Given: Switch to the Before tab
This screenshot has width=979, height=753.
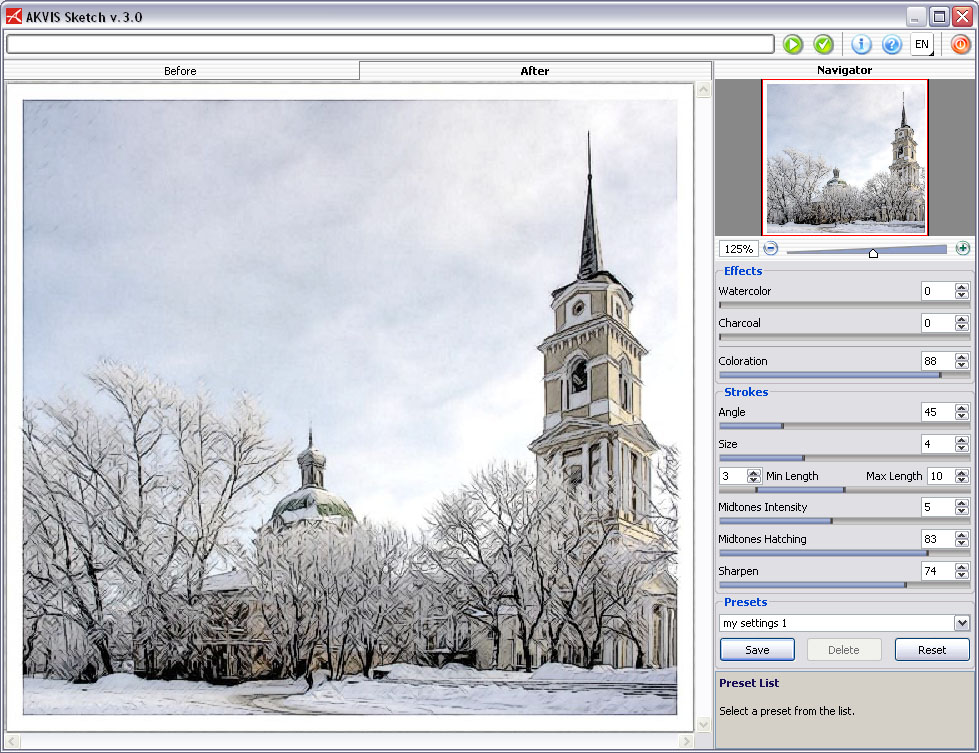Looking at the screenshot, I should coord(180,71).
